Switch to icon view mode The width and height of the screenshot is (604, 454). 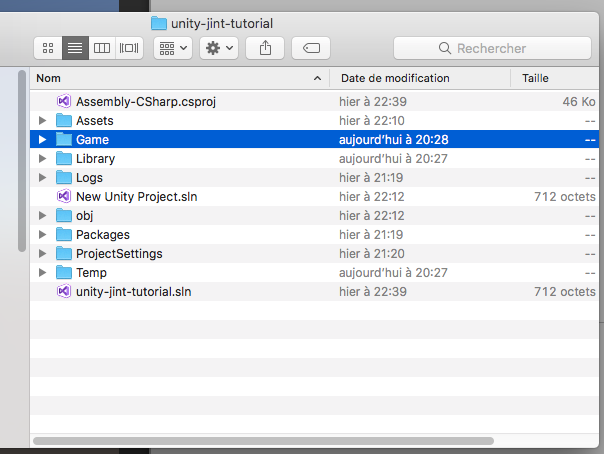pos(47,48)
